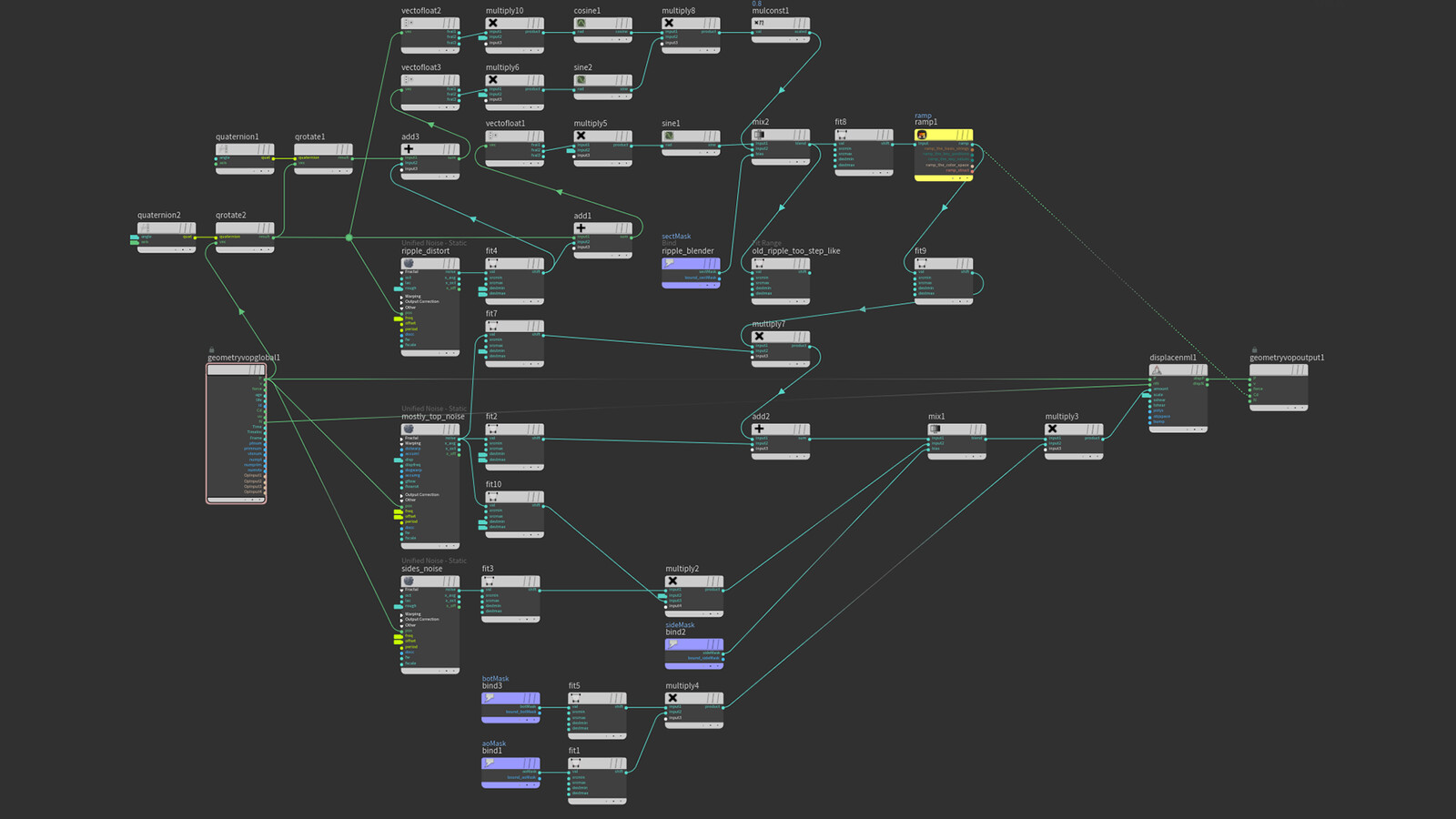
Task: Select the quaternion2 node label
Action: [x=159, y=216]
